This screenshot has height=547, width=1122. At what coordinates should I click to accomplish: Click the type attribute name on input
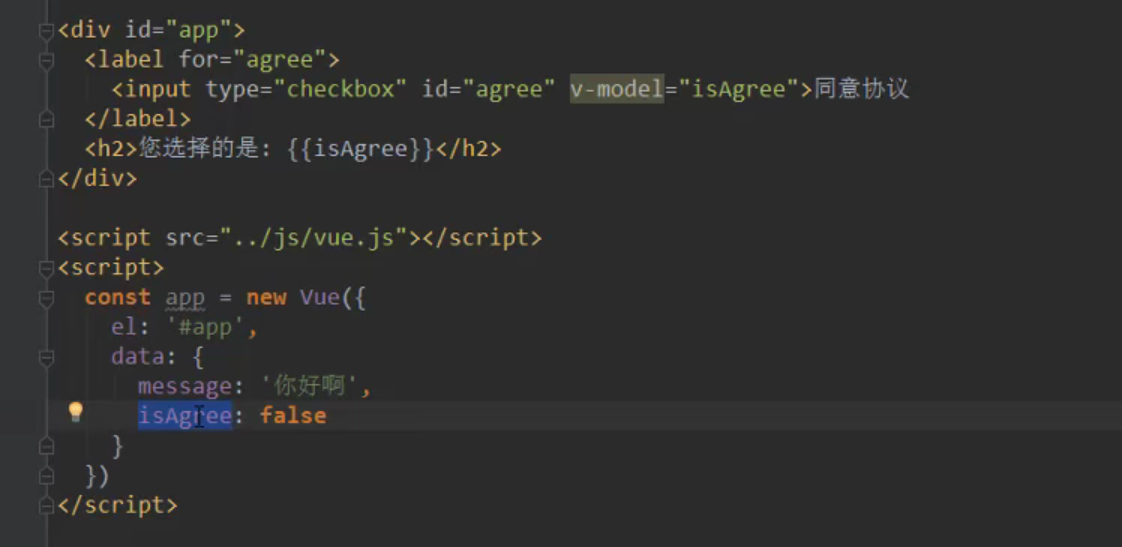(233, 89)
